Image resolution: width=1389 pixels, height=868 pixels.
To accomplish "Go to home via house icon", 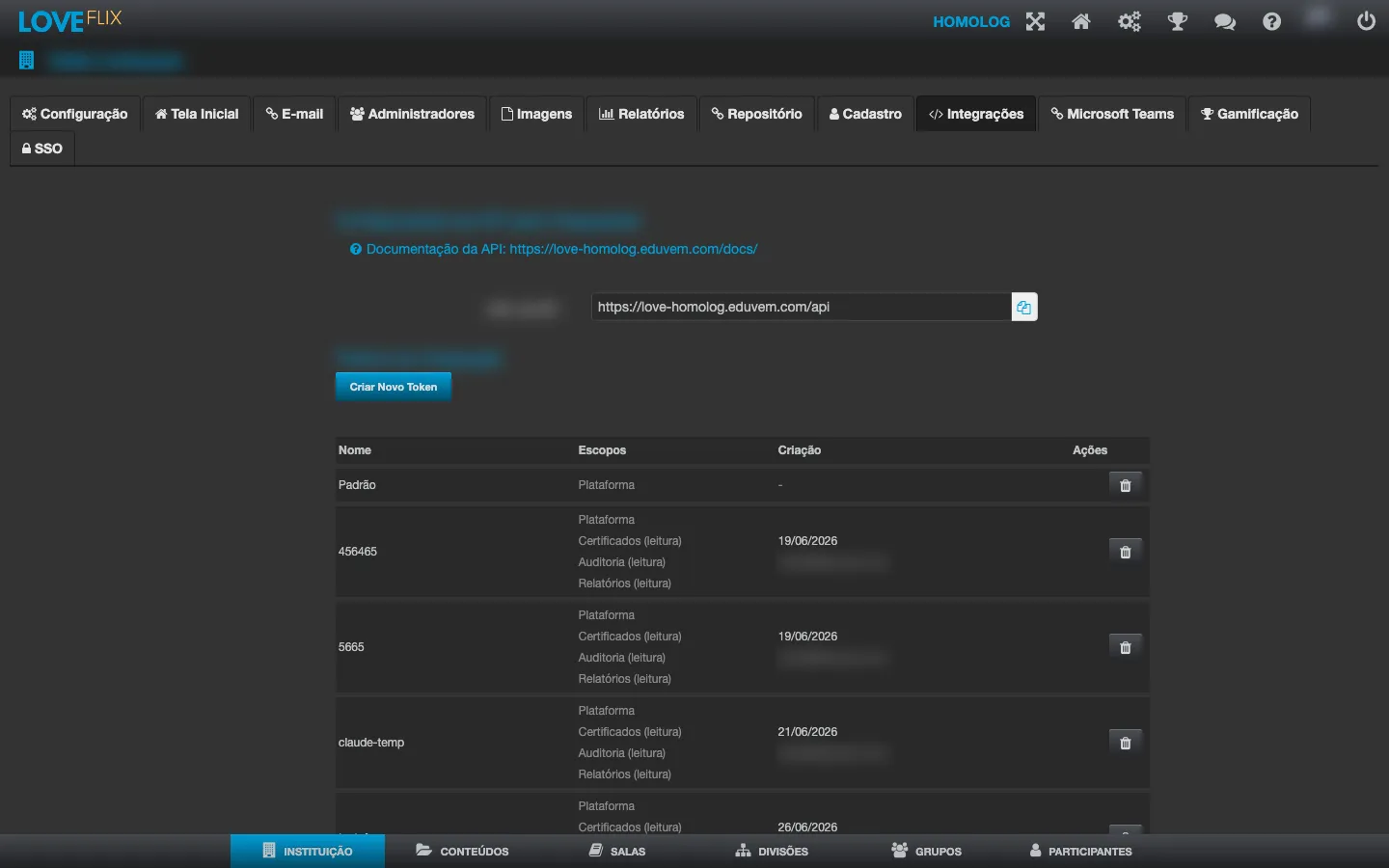I will [1081, 21].
